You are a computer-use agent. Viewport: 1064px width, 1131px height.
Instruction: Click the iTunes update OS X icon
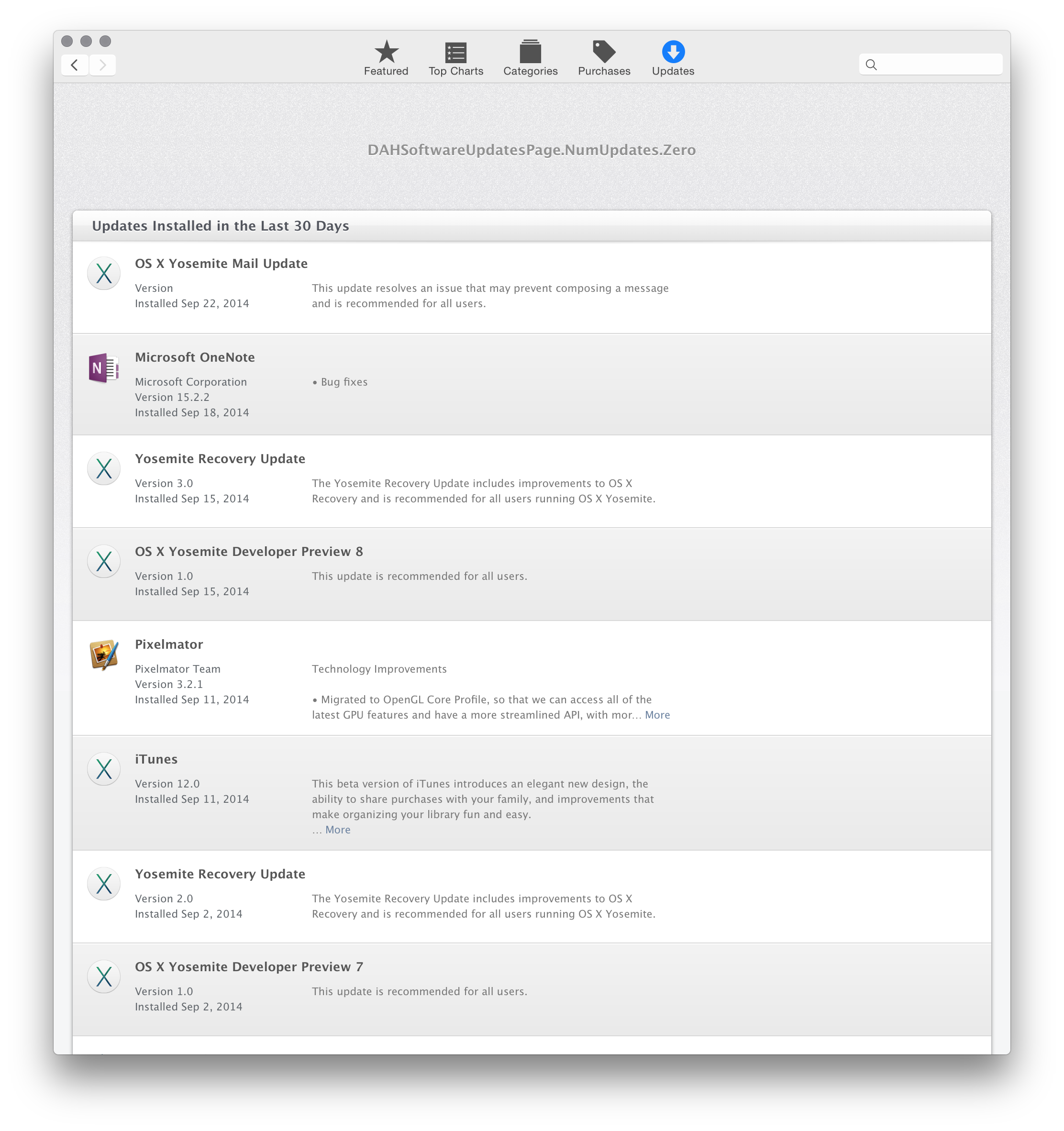click(103, 769)
